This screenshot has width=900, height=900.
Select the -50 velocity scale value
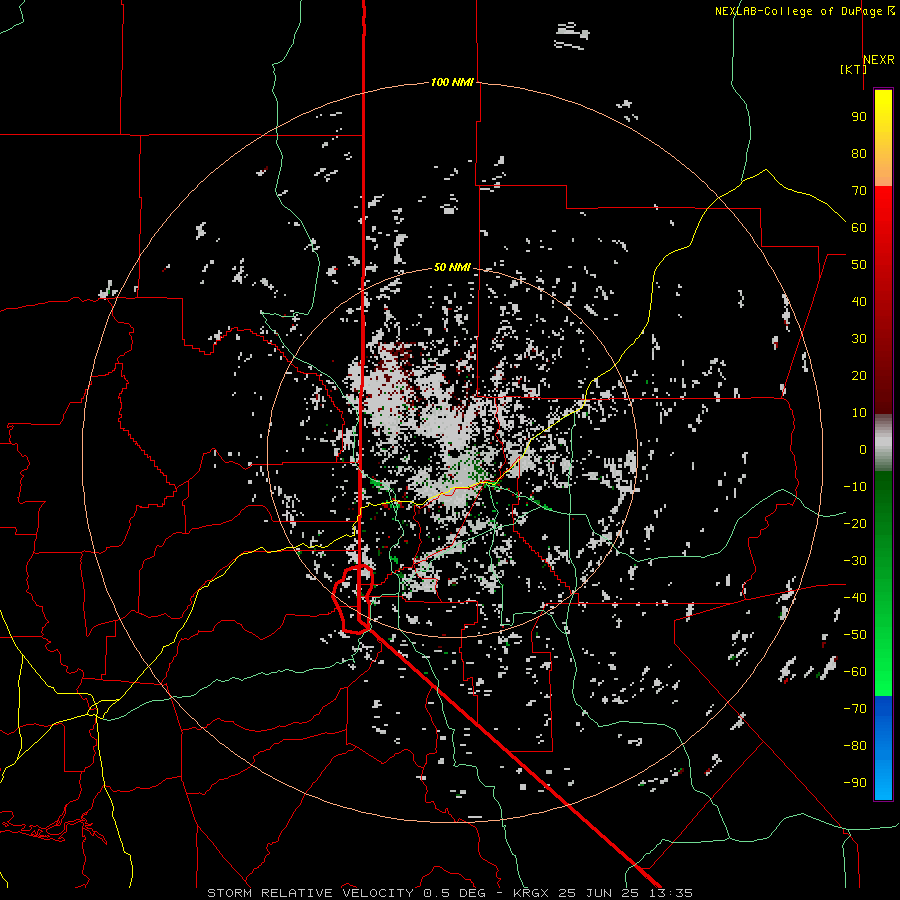coord(855,635)
